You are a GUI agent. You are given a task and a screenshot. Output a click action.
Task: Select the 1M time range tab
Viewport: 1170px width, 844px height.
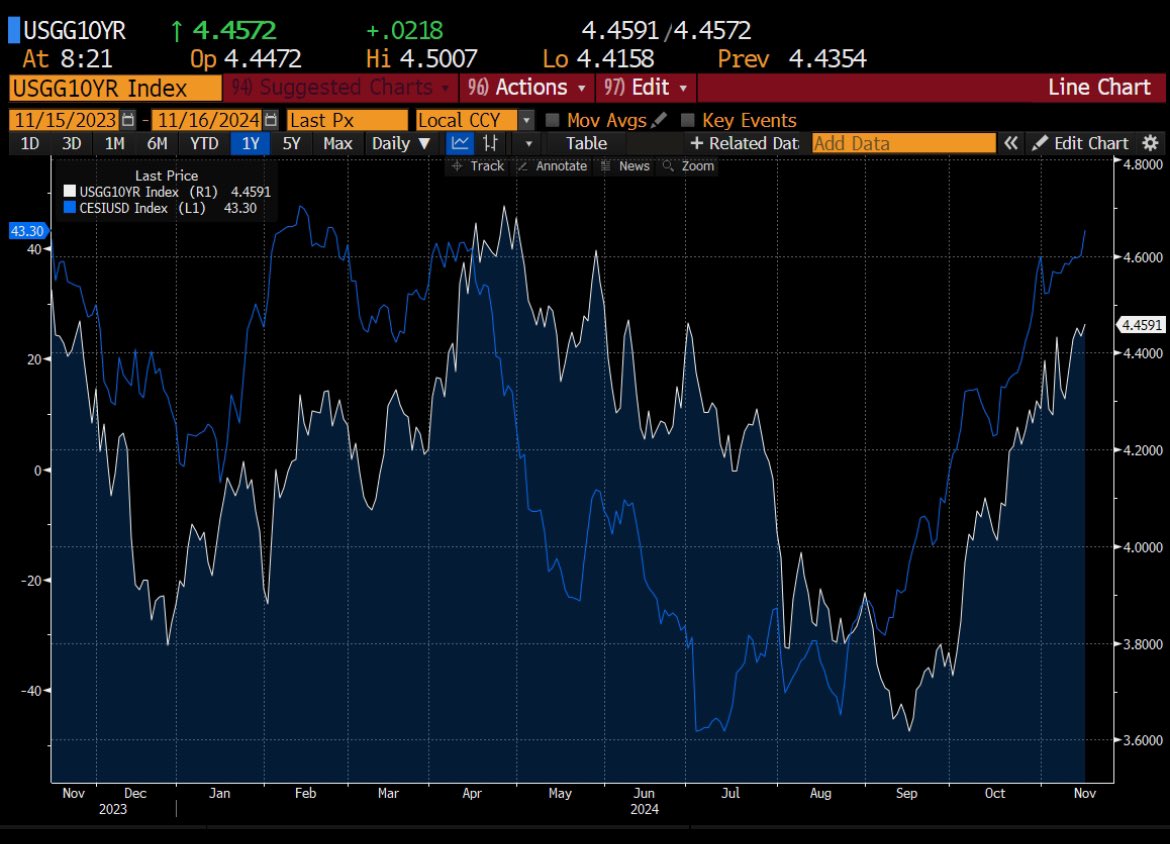114,143
